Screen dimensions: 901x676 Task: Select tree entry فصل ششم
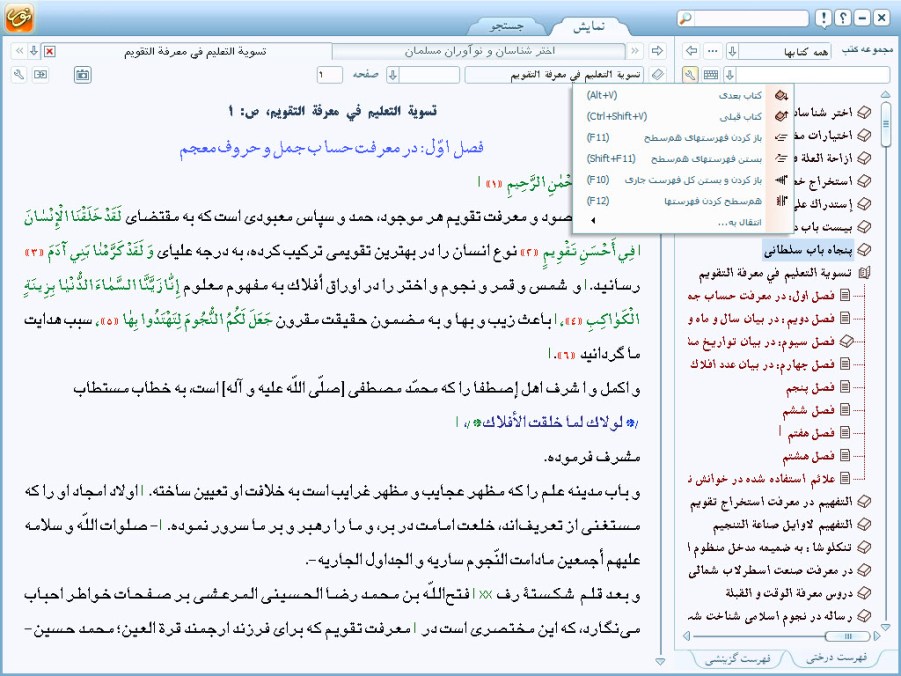(808, 410)
